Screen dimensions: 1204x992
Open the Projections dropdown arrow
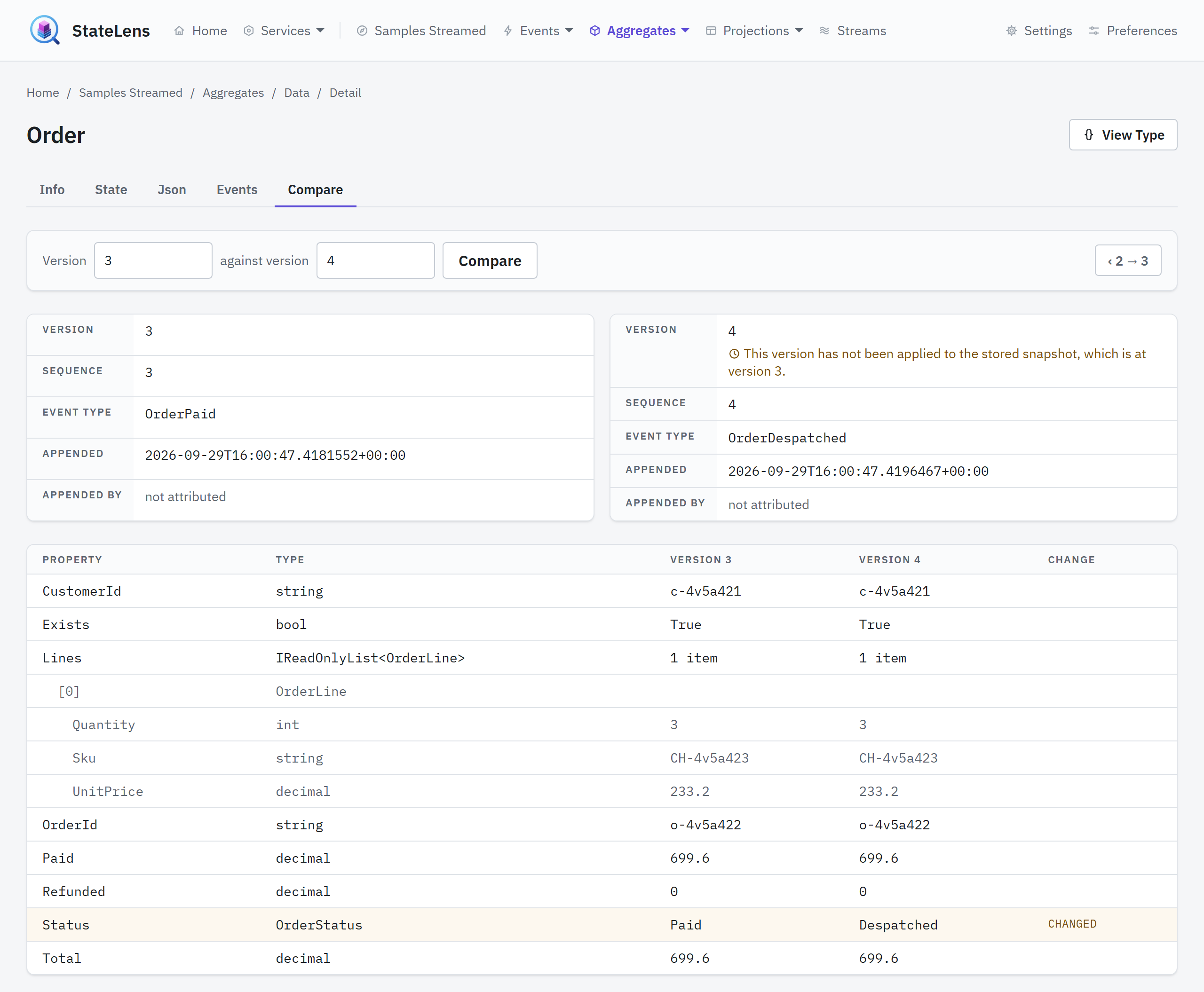[799, 31]
